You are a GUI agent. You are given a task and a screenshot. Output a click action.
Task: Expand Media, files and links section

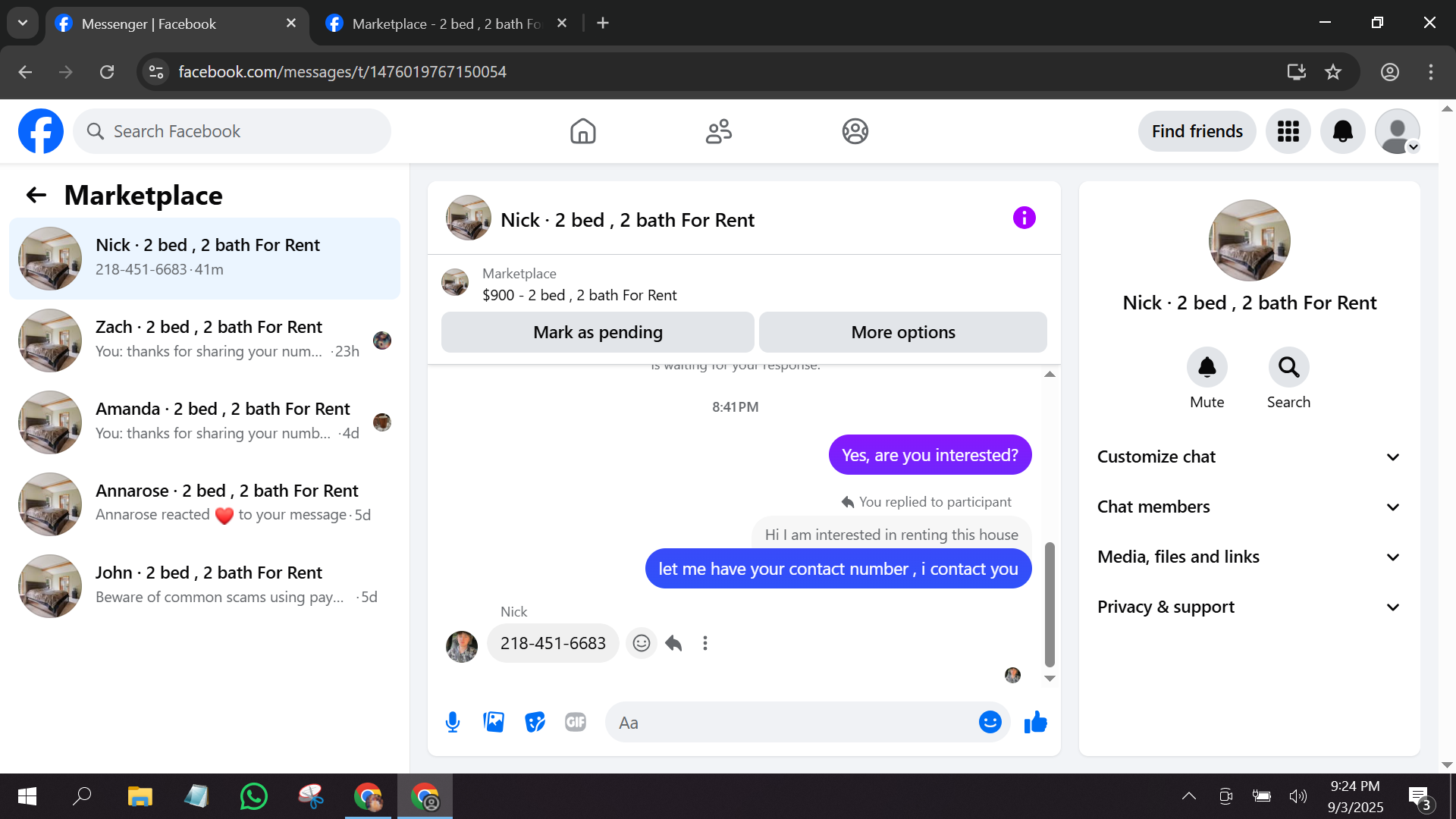pyautogui.click(x=1249, y=557)
